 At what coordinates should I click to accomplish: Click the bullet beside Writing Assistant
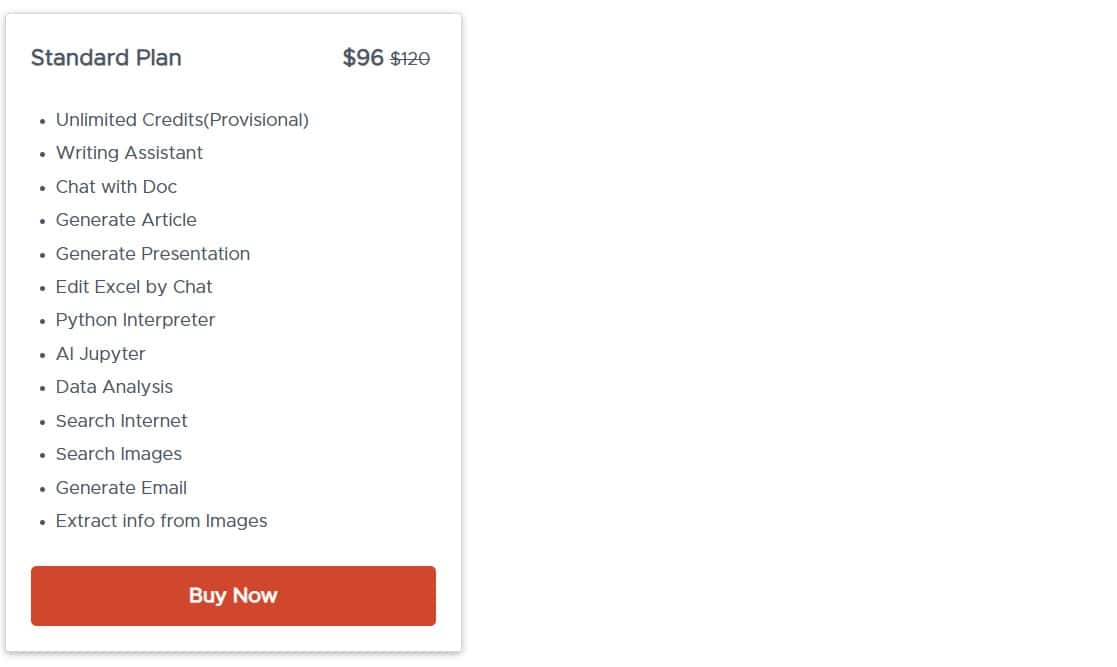pos(42,153)
